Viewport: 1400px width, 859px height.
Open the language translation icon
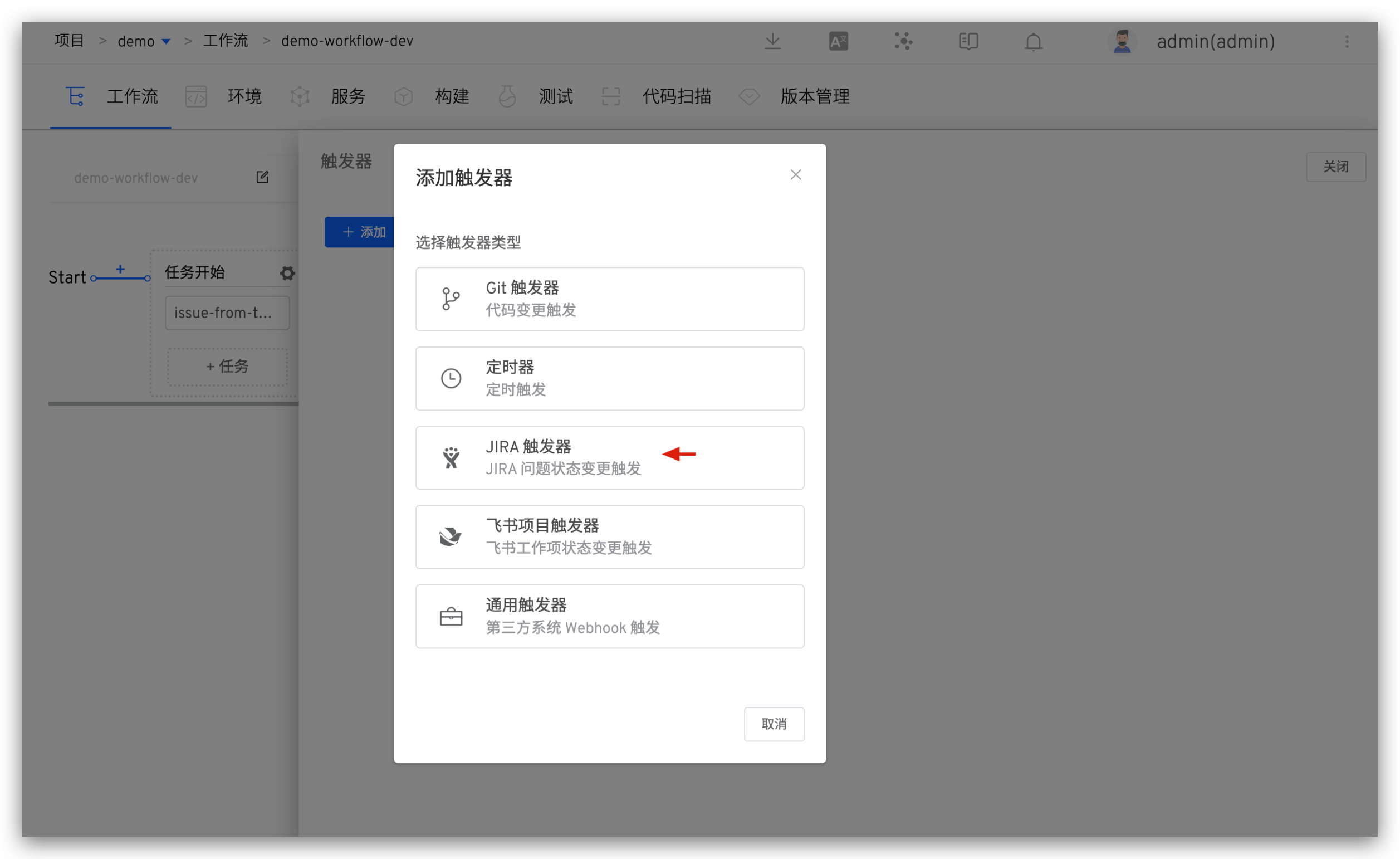click(x=838, y=41)
